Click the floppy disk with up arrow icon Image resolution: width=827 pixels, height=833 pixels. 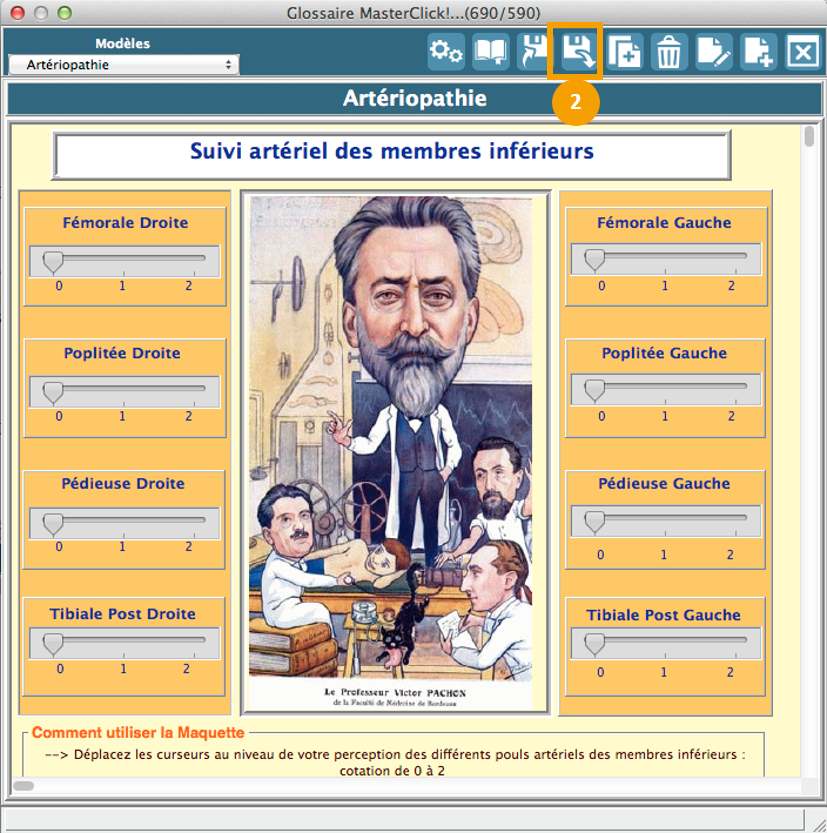[535, 52]
